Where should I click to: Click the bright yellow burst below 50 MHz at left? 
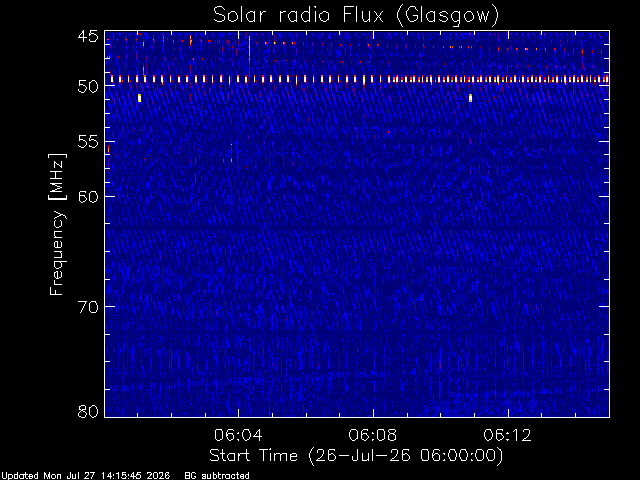(139, 98)
